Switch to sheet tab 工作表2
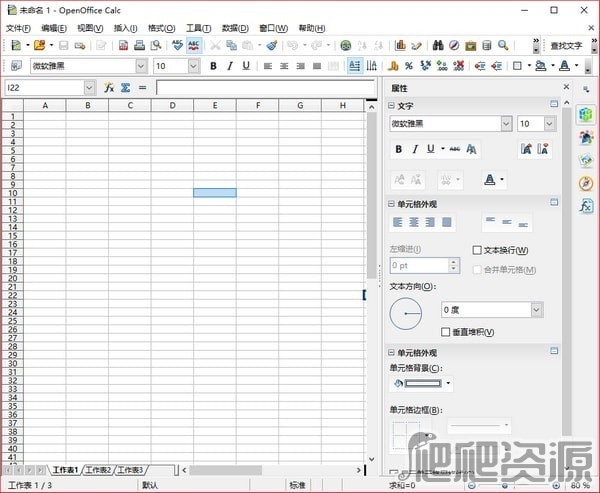 point(98,470)
